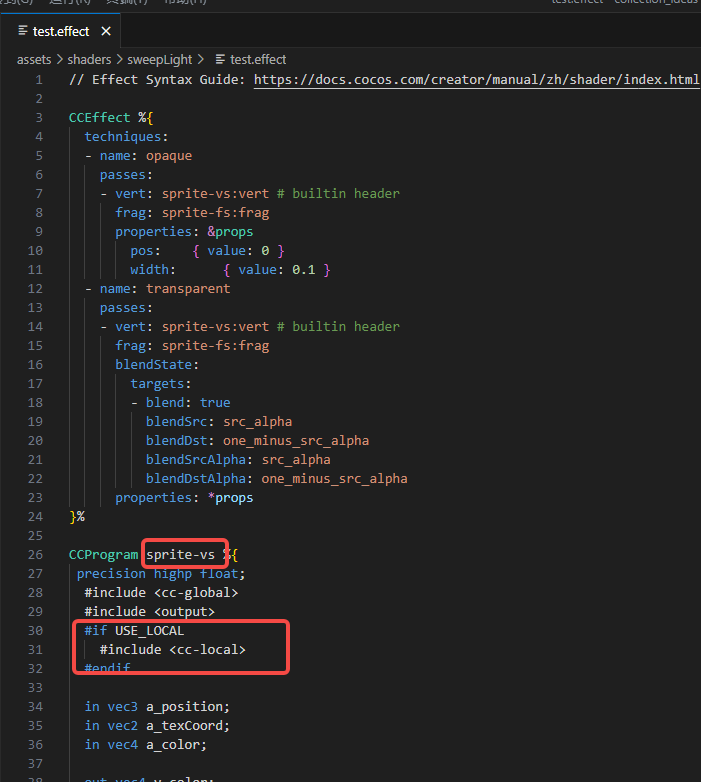This screenshot has height=782, width=701.
Task: Click the 'targets:' key
Action: tap(161, 384)
